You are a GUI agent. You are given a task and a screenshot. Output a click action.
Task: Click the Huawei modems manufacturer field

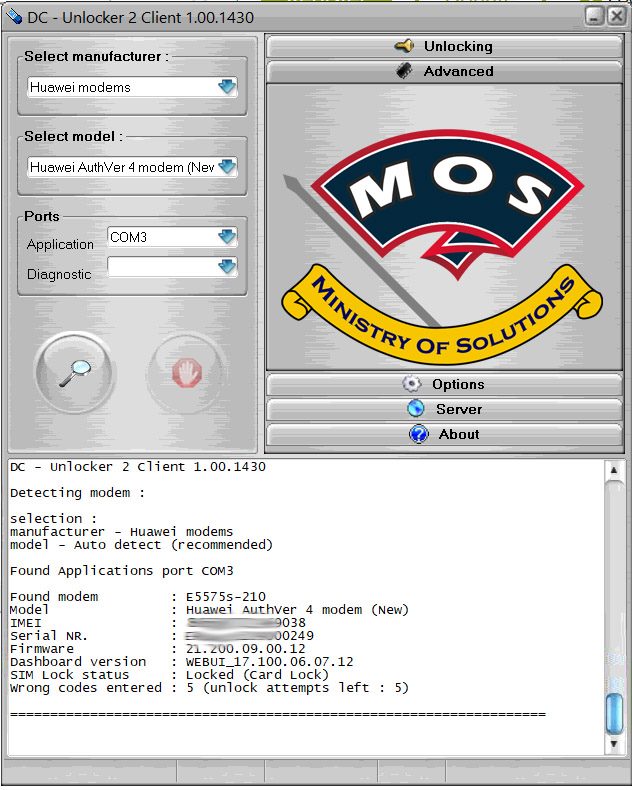pyautogui.click(x=132, y=87)
